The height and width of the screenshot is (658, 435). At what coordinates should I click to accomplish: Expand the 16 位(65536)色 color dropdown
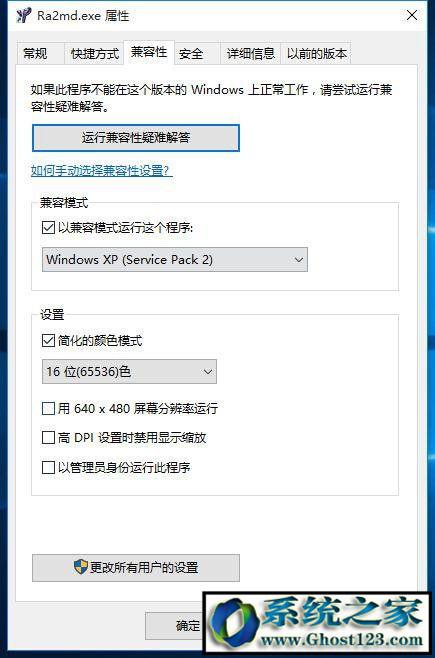[129, 371]
